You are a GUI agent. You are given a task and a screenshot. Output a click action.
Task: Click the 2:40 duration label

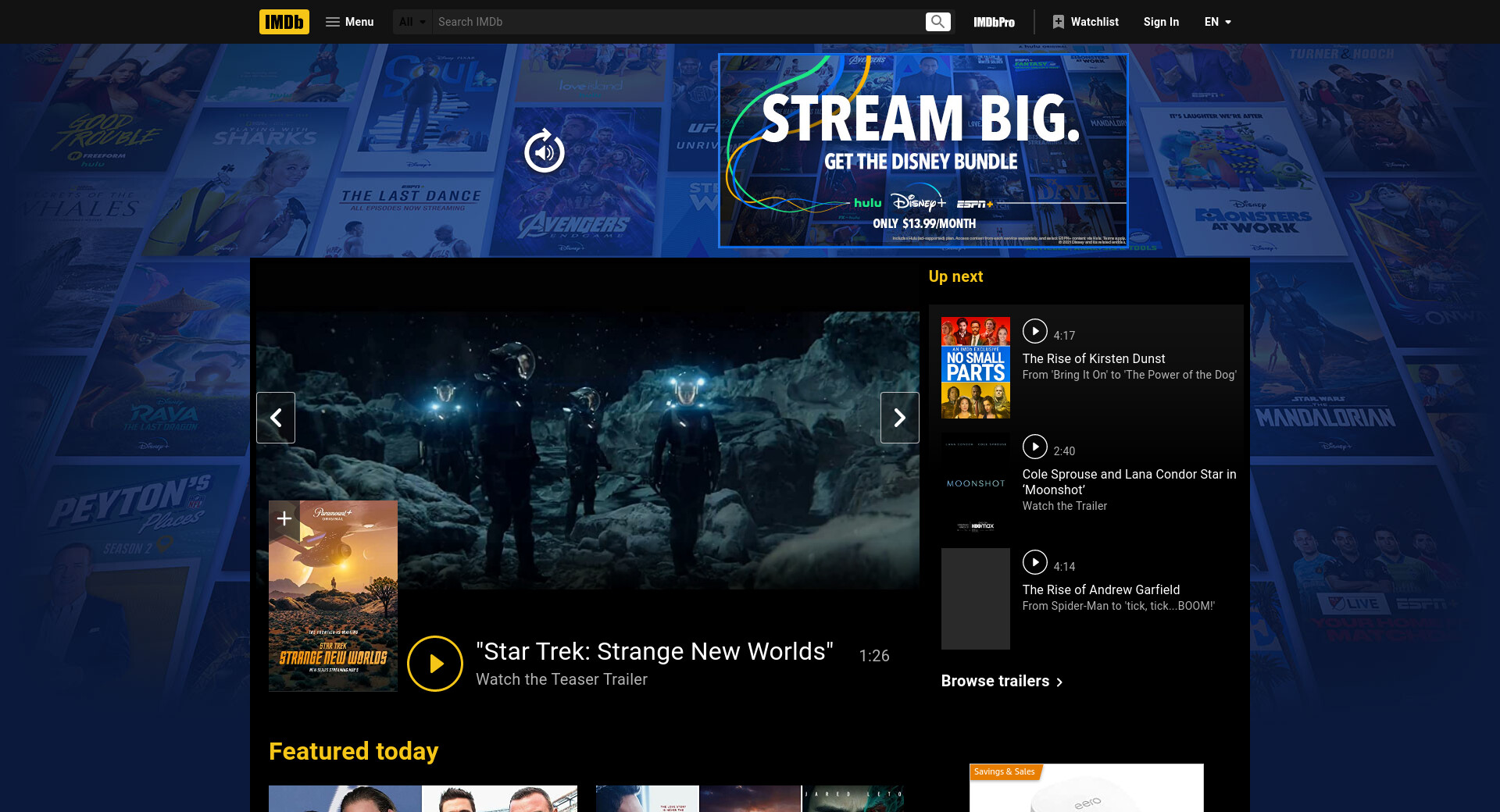tap(1064, 451)
